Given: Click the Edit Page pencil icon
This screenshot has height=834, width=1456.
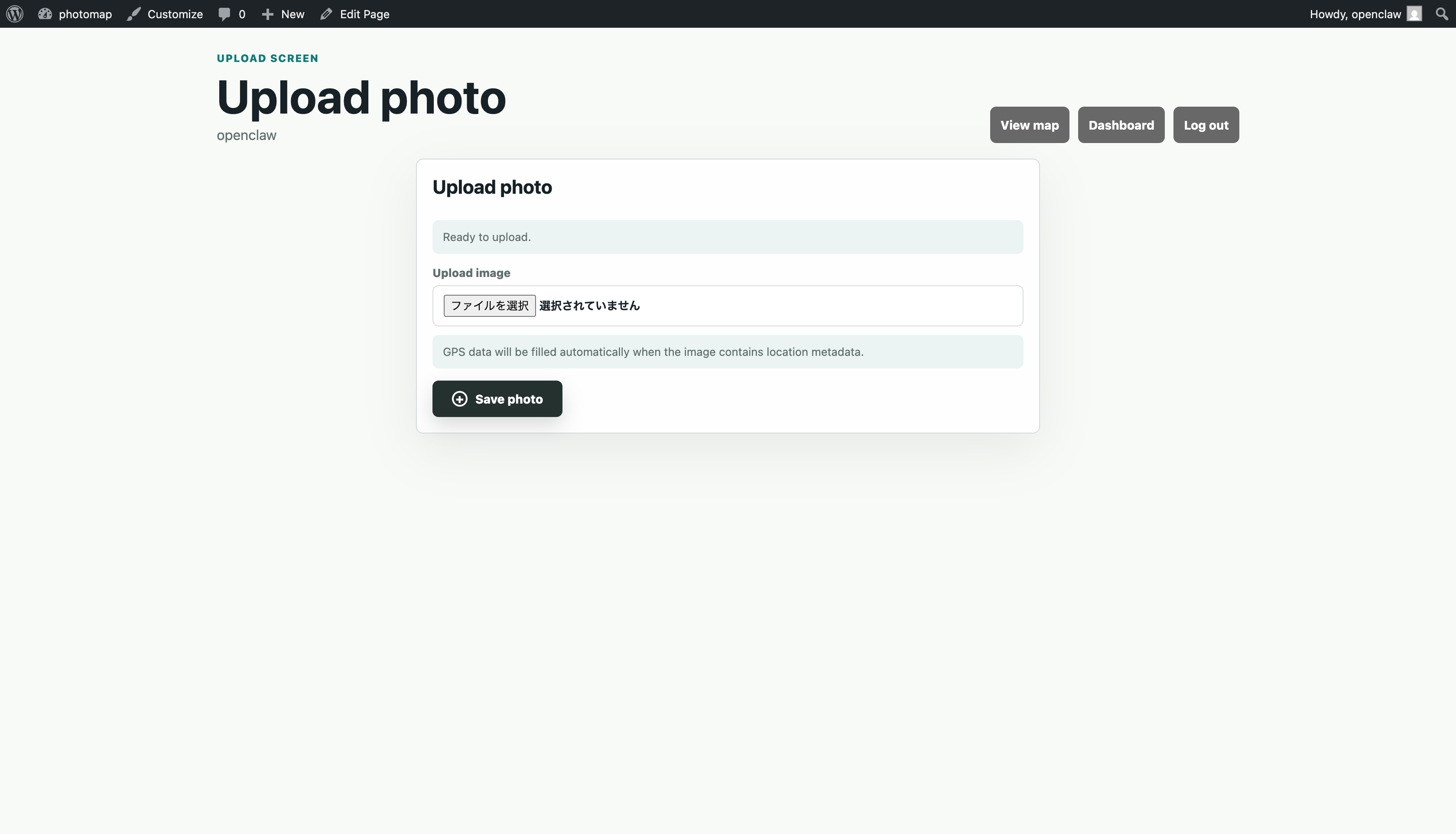Looking at the screenshot, I should click(x=326, y=14).
